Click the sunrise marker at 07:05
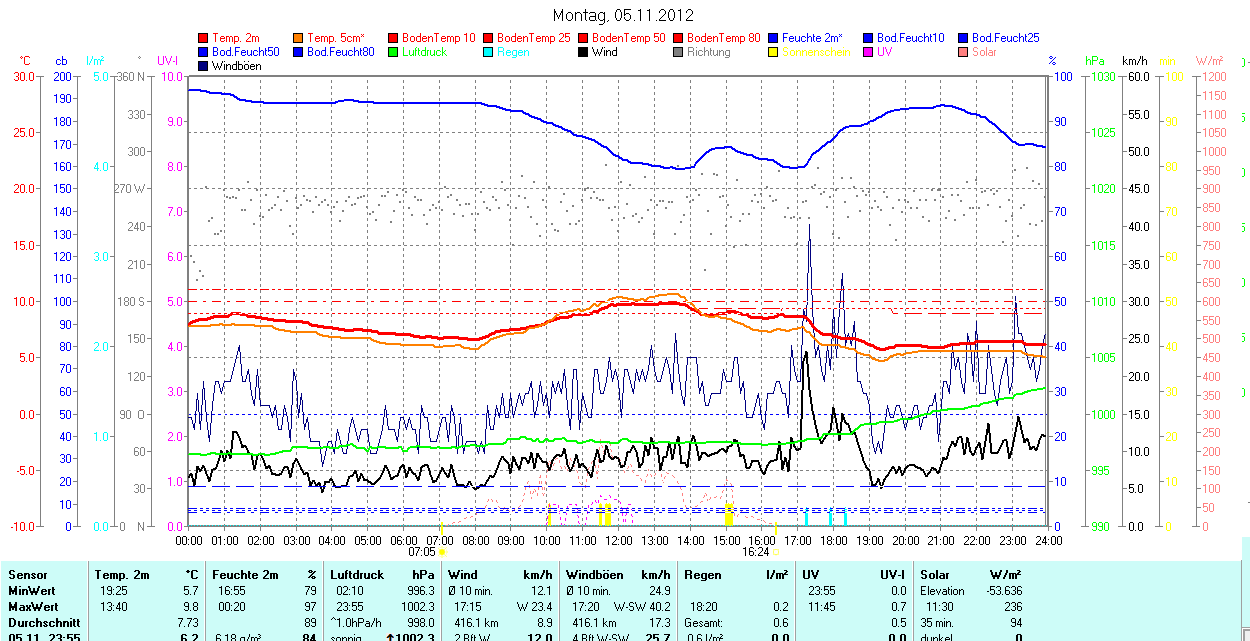Image resolution: width=1250 pixels, height=641 pixels. (x=442, y=551)
